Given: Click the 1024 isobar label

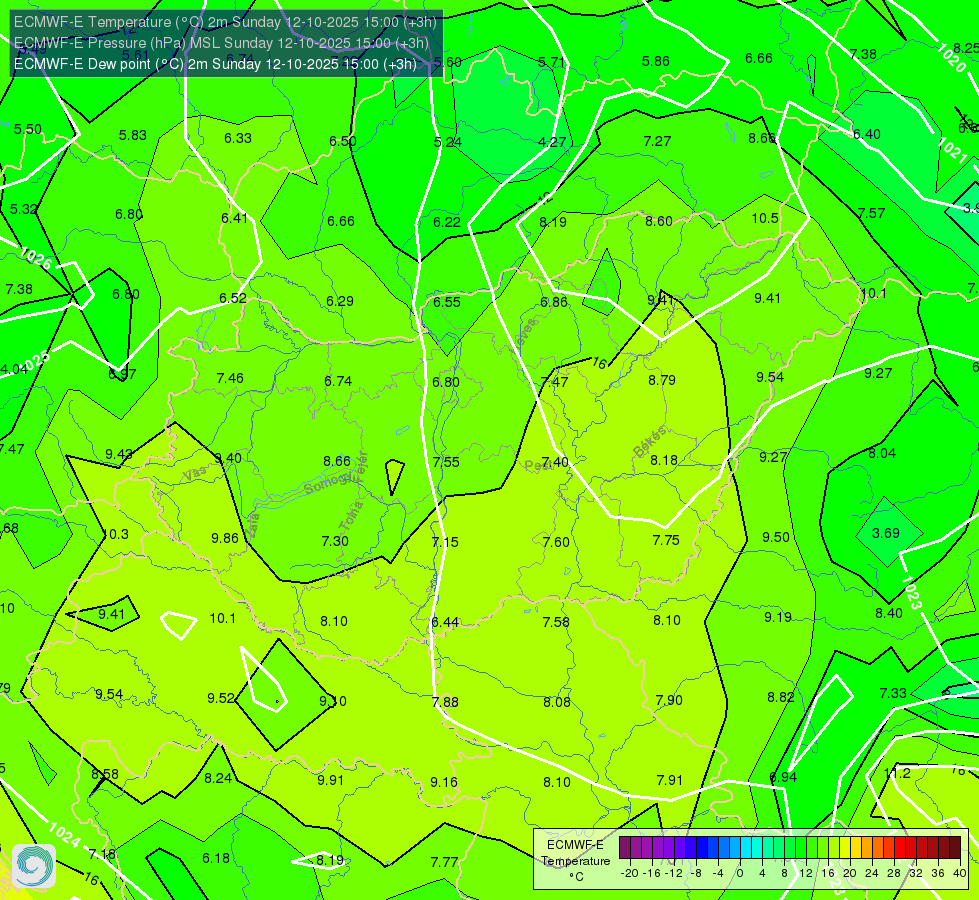Looking at the screenshot, I should tap(64, 835).
